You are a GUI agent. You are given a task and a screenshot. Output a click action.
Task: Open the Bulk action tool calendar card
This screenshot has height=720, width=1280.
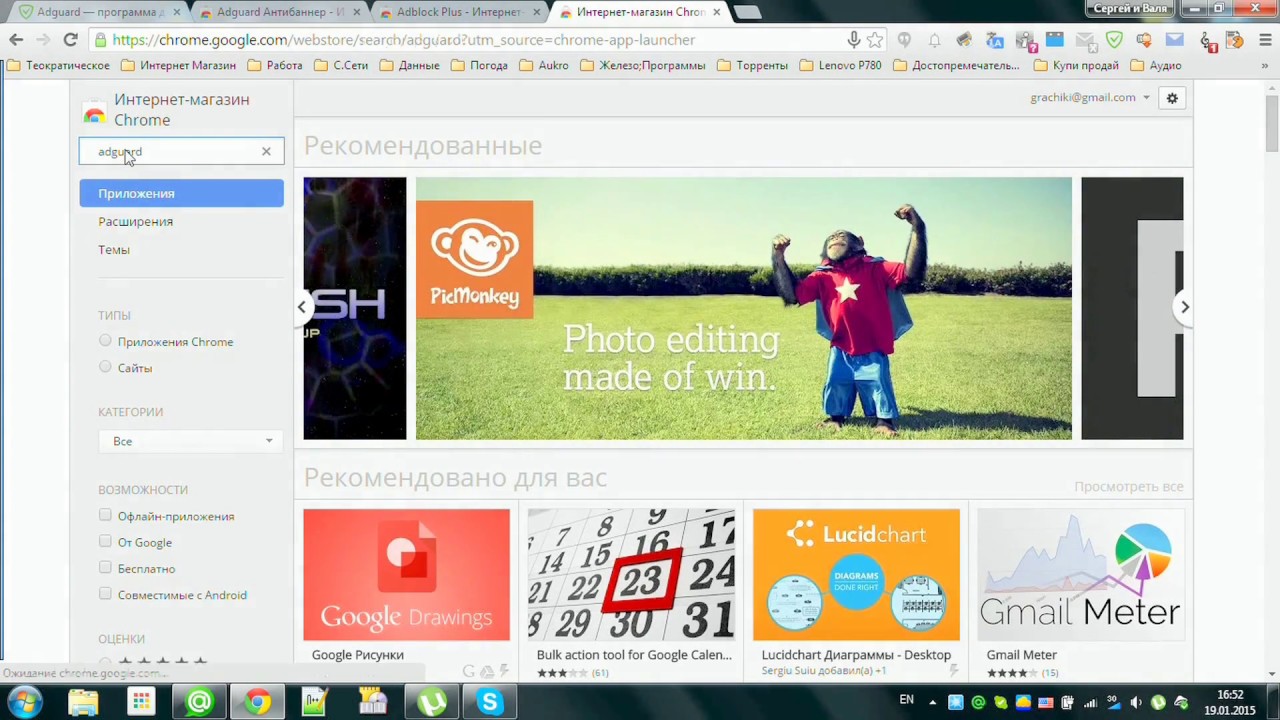631,593
